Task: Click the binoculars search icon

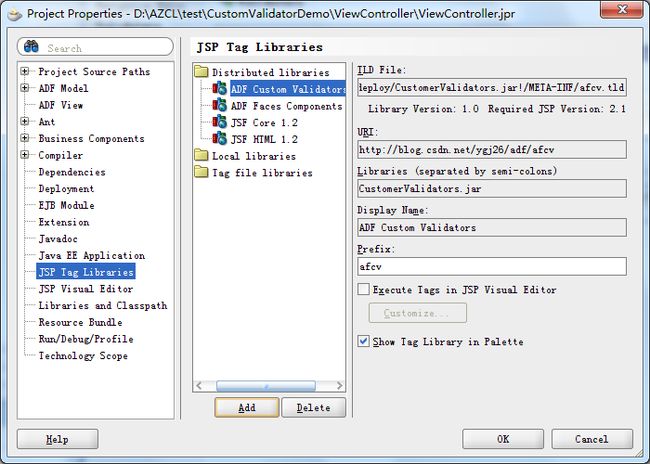Action: tap(31, 46)
